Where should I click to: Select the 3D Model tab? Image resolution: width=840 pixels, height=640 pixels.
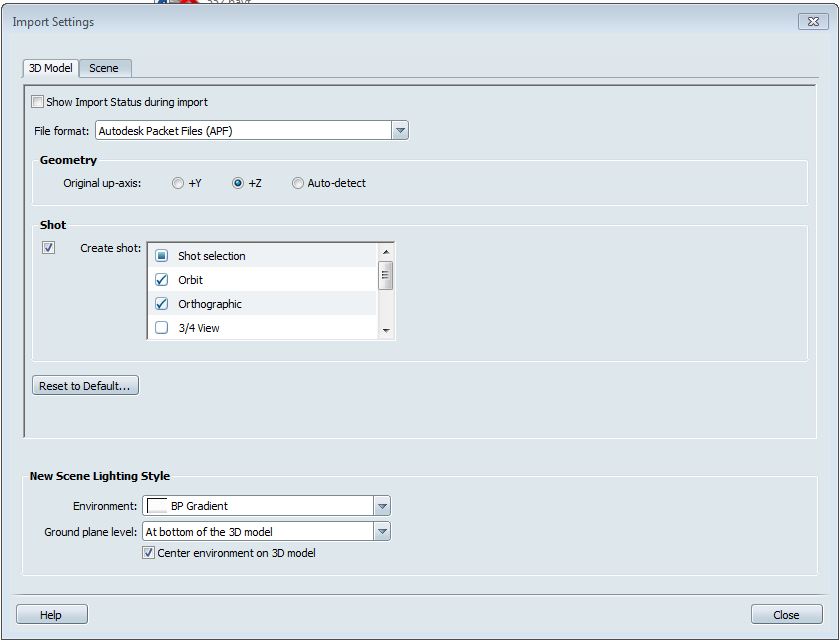50,68
